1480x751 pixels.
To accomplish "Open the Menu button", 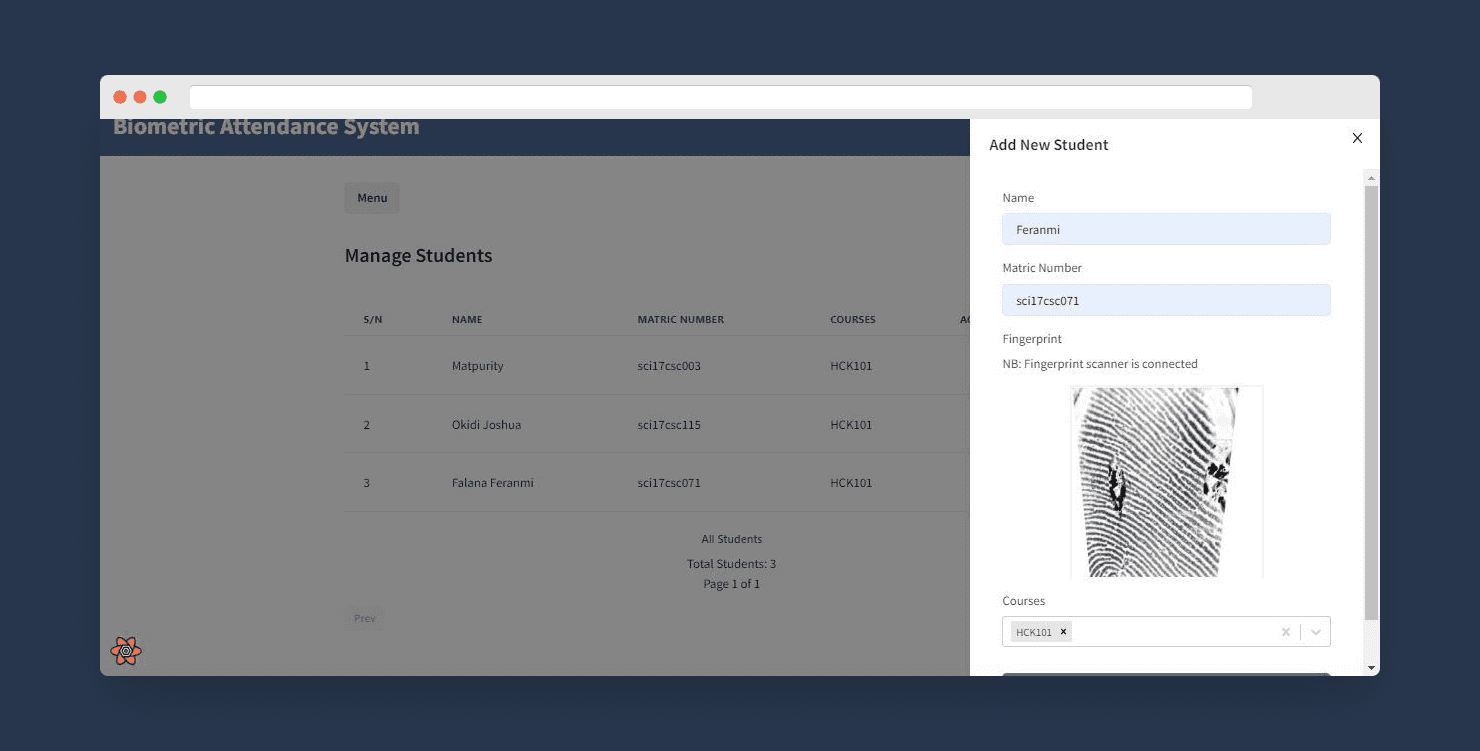I will click(372, 198).
